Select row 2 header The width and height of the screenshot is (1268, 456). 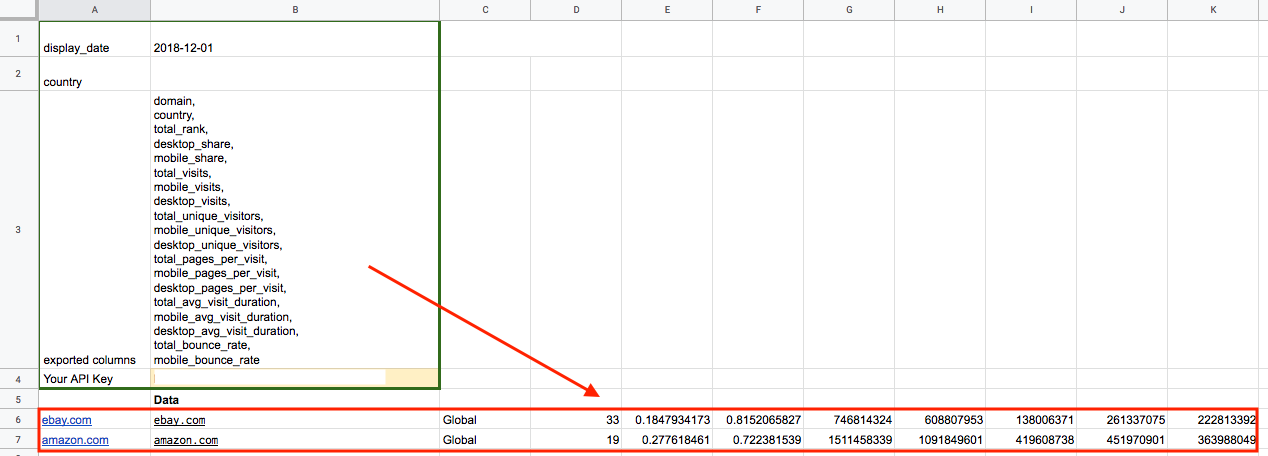coord(19,74)
